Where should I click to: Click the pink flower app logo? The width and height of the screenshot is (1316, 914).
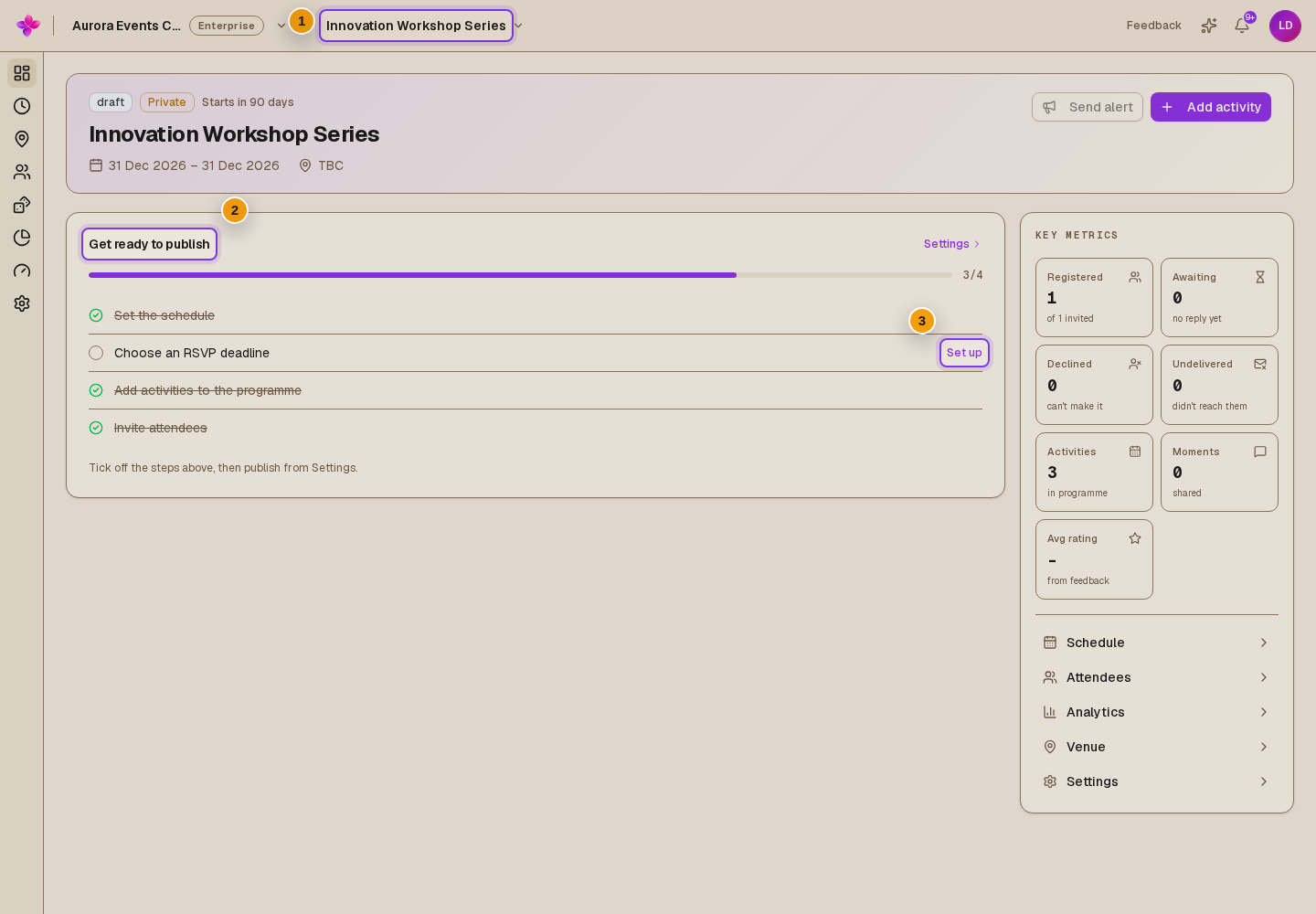(x=28, y=26)
